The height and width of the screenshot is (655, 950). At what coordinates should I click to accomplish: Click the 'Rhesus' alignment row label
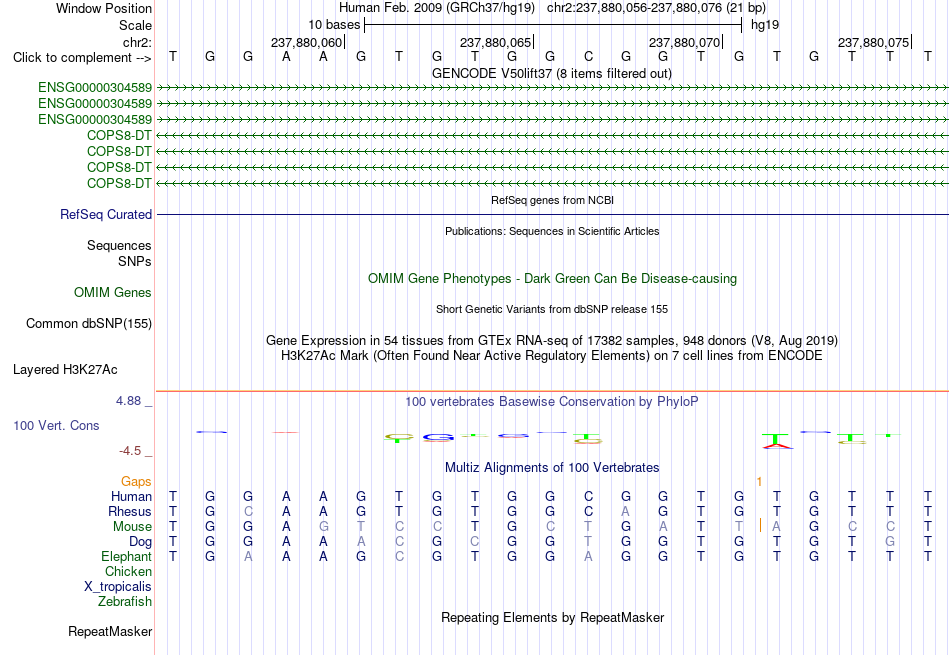130,512
